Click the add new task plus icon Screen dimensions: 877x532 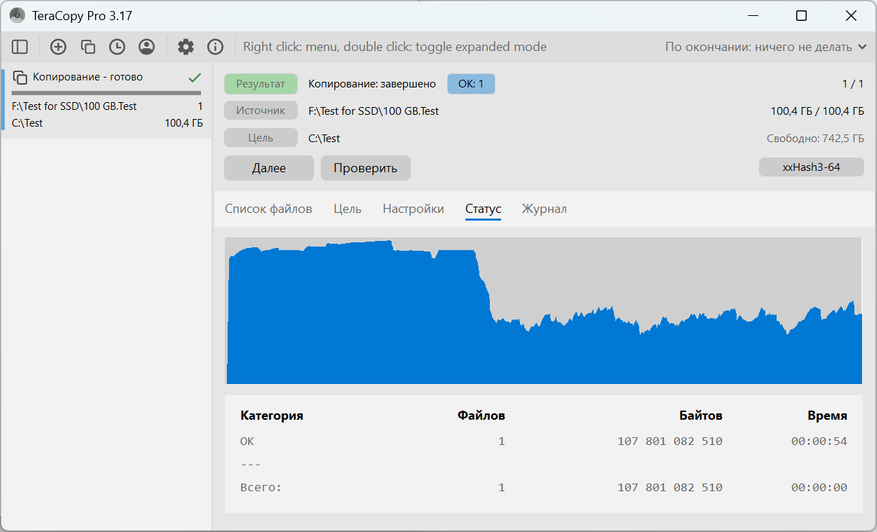[x=58, y=47]
